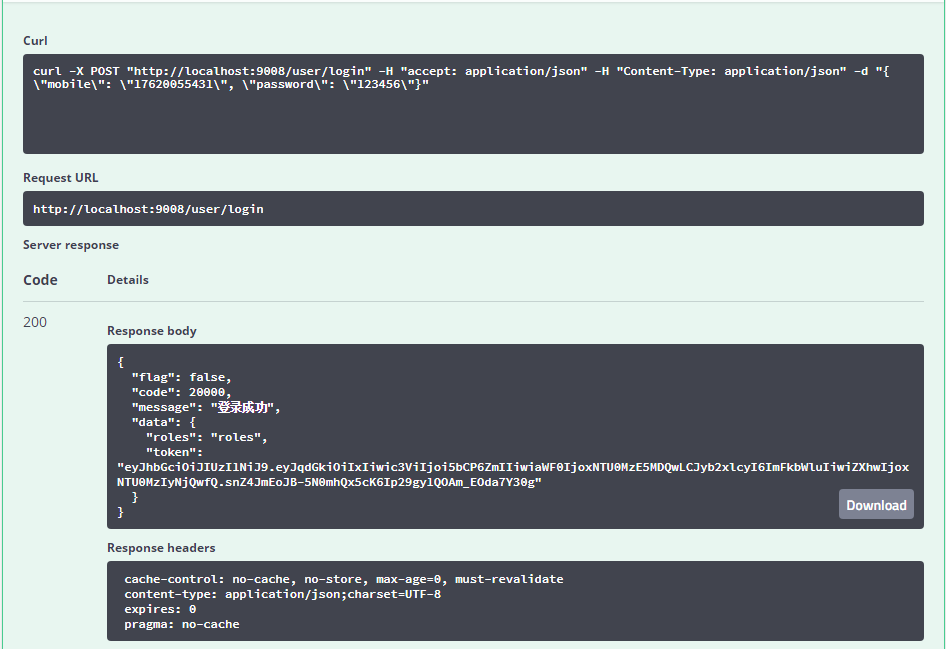Click the "pragma: no-cache" header line
Viewport: 946px width, 649px height.
[181, 624]
